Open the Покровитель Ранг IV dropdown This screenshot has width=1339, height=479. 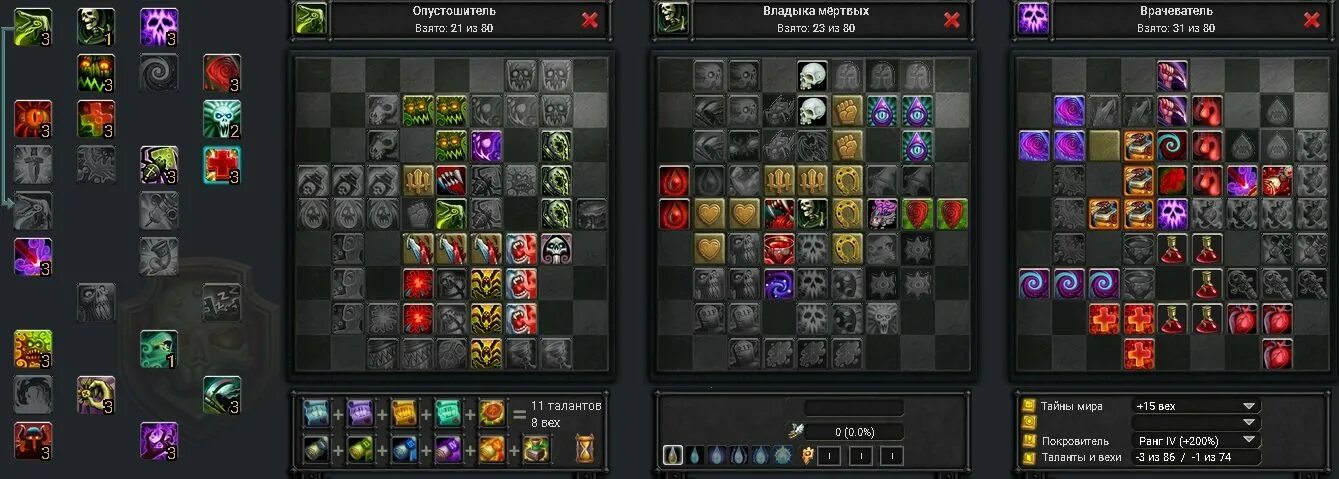pos(1196,440)
